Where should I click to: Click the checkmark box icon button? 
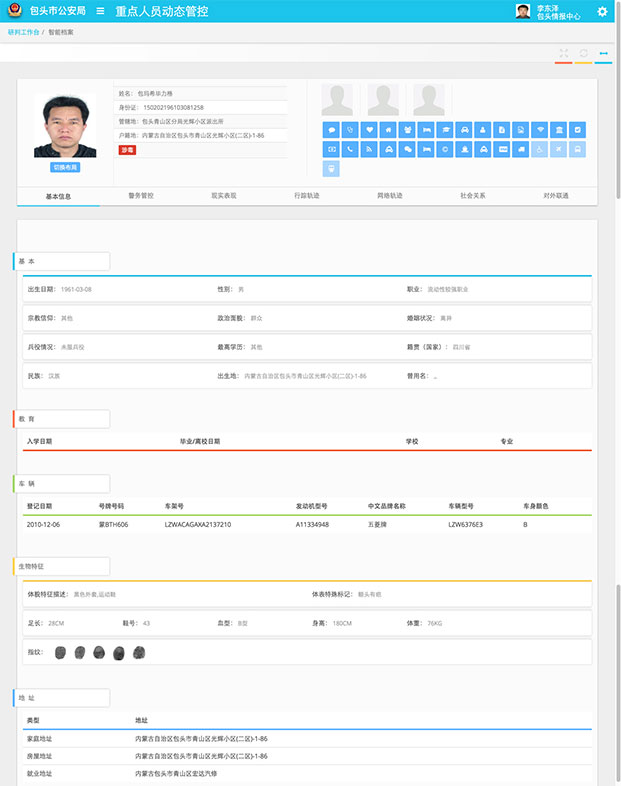click(577, 130)
